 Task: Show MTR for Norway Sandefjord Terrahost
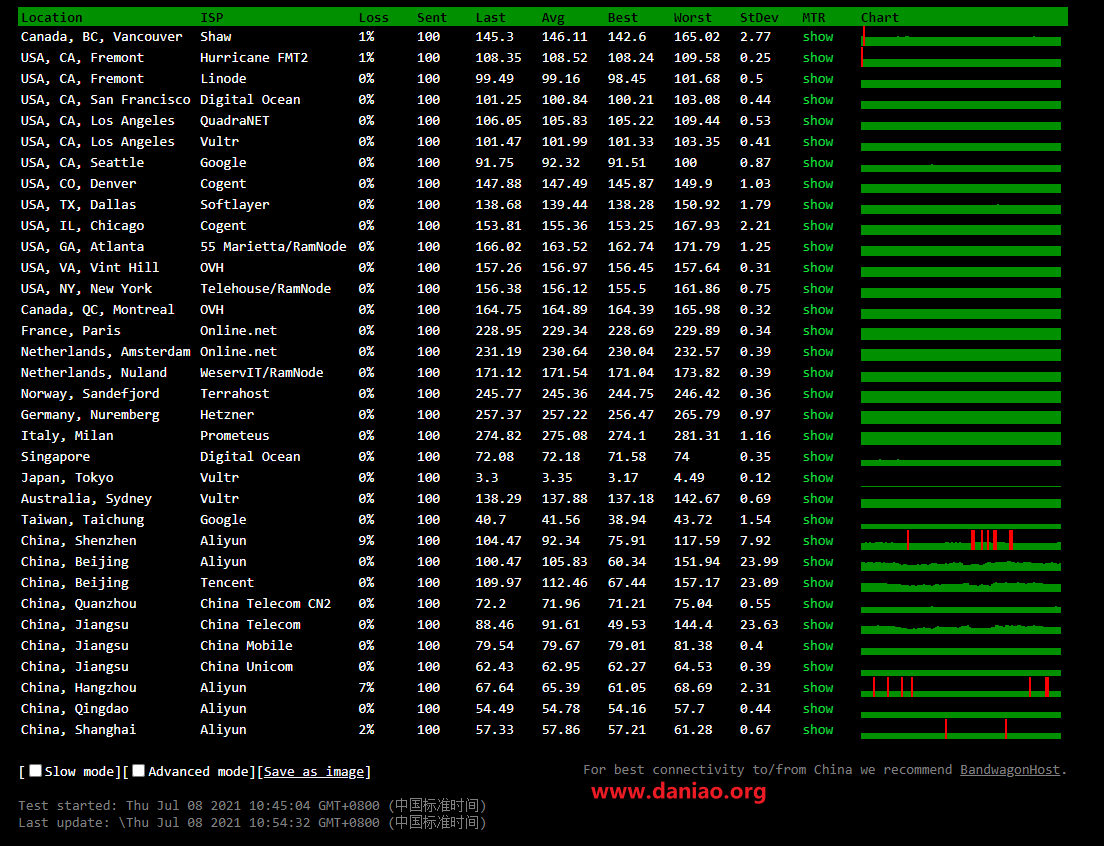click(817, 393)
